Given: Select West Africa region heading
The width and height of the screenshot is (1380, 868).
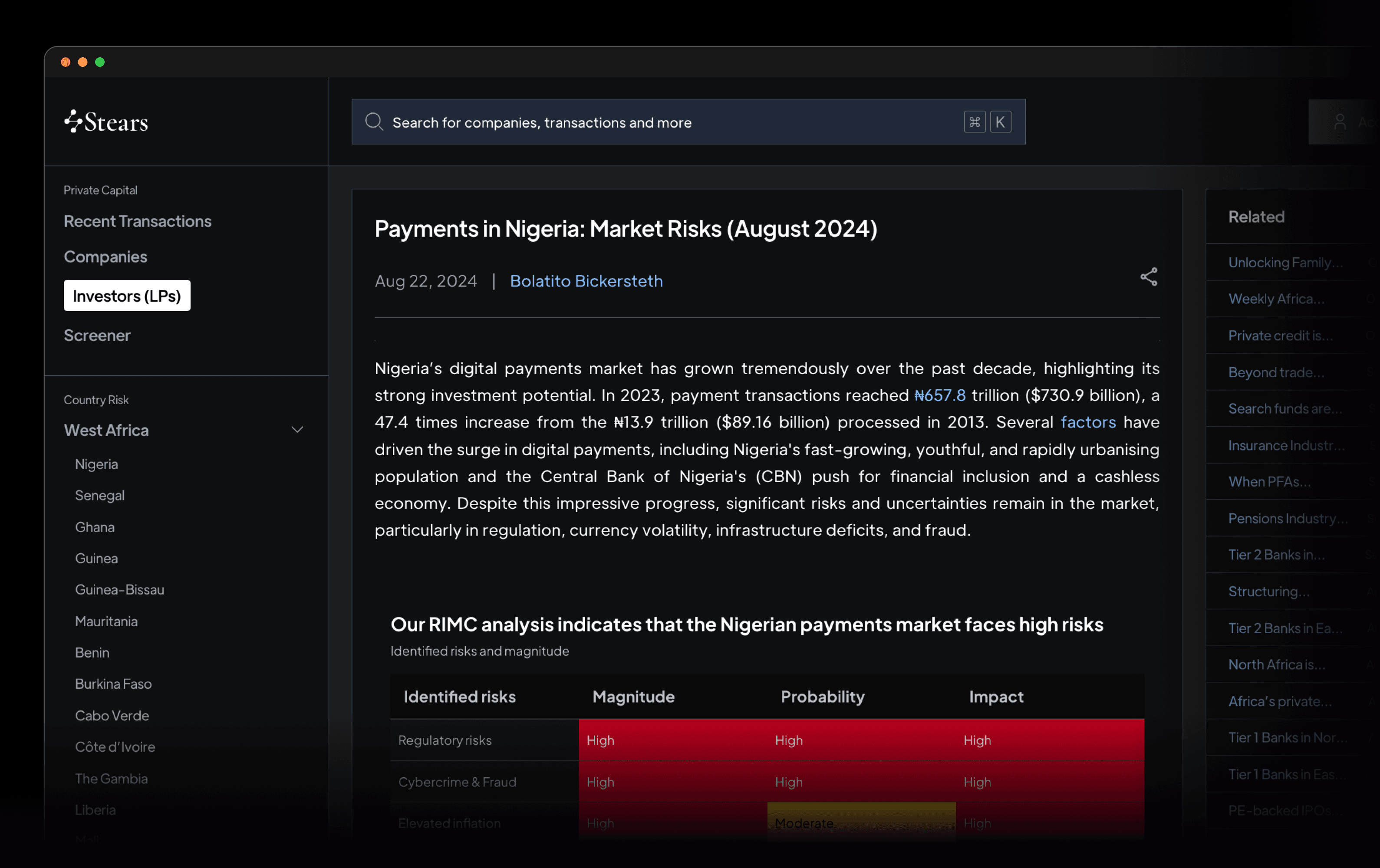Looking at the screenshot, I should click(106, 430).
